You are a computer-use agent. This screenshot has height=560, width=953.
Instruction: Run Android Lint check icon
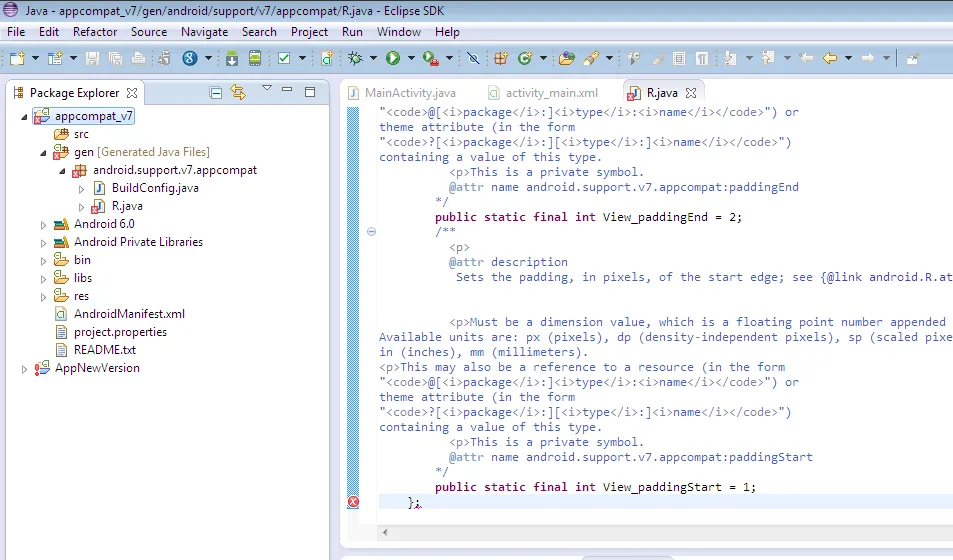pos(284,58)
